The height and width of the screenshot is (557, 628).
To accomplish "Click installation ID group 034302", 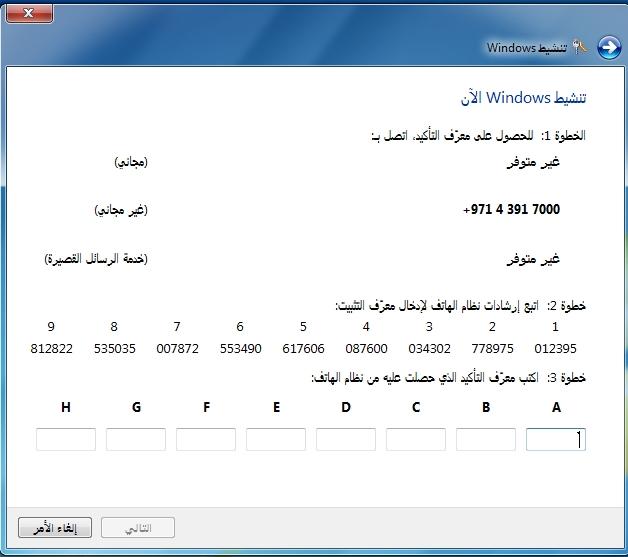I will [x=429, y=348].
